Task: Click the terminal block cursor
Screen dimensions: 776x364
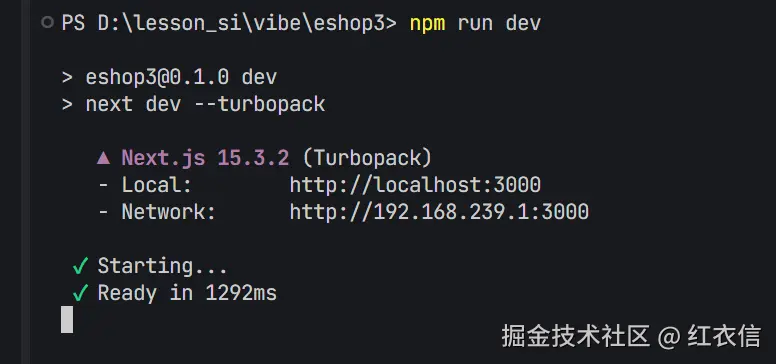Action: [x=67, y=319]
